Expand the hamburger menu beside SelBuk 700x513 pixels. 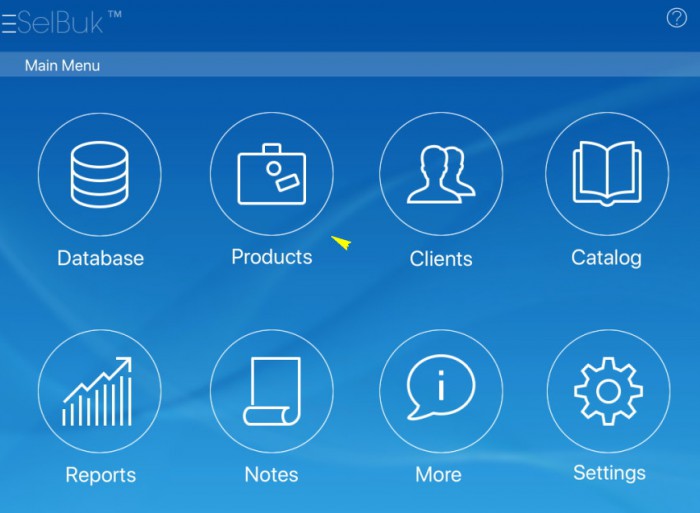click(8, 24)
